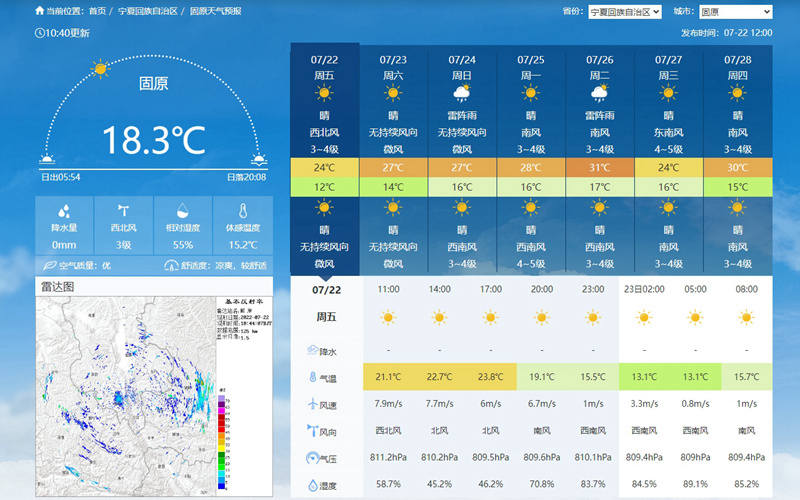Click the clock icon next to 10:40更新

(x=39, y=32)
